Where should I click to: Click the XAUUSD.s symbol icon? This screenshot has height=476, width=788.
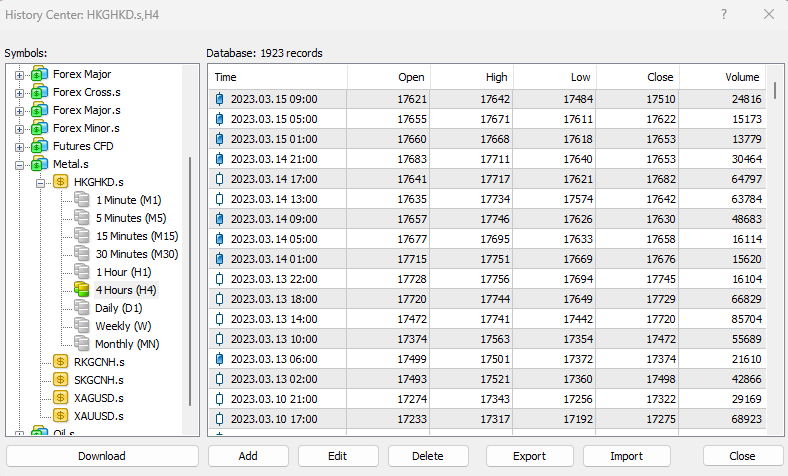pyautogui.click(x=60, y=416)
